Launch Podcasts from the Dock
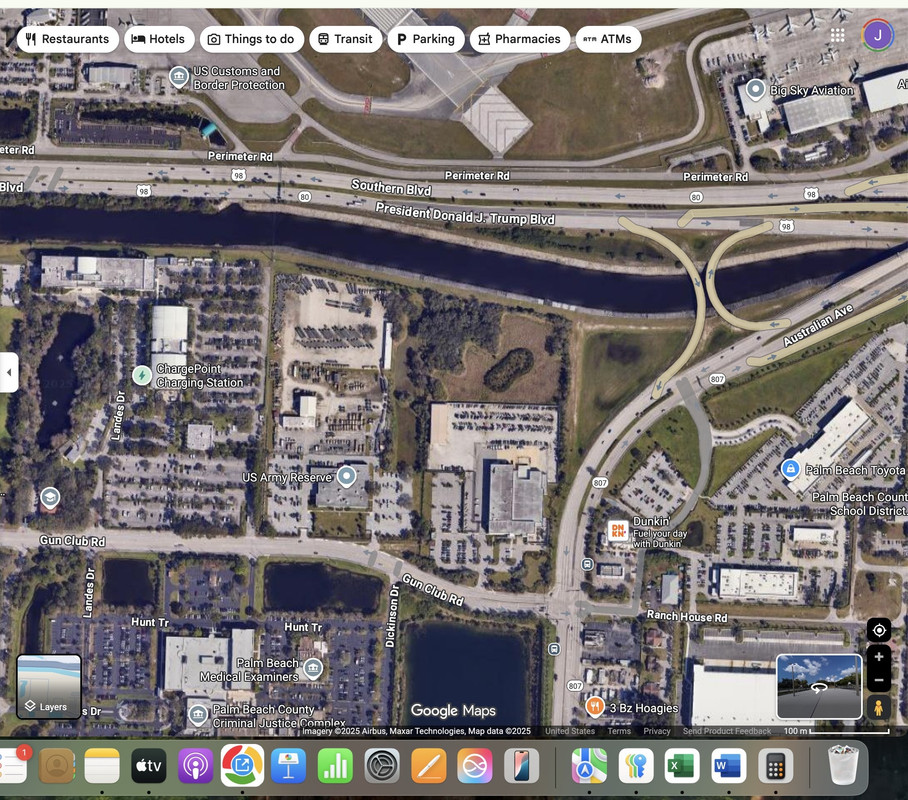908x800 pixels. 196,766
